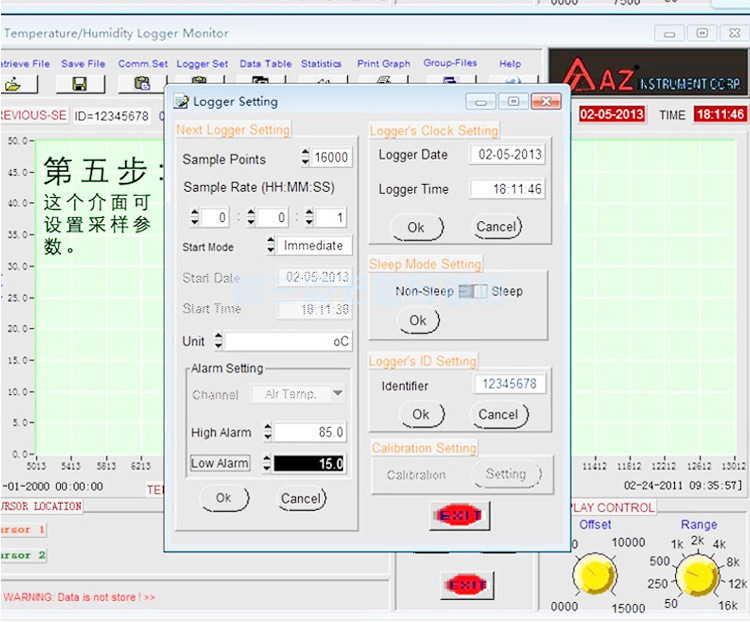This screenshot has height=622, width=750.
Task: Click the yellow Offset knob
Action: [594, 574]
